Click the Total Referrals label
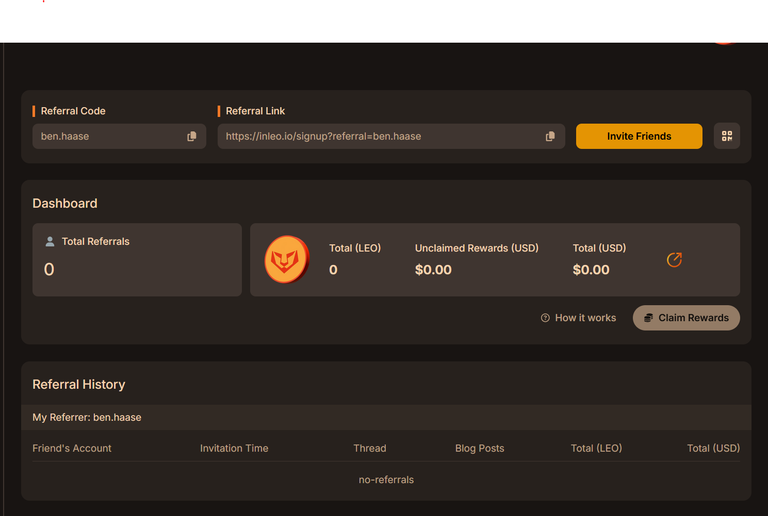 coord(96,241)
